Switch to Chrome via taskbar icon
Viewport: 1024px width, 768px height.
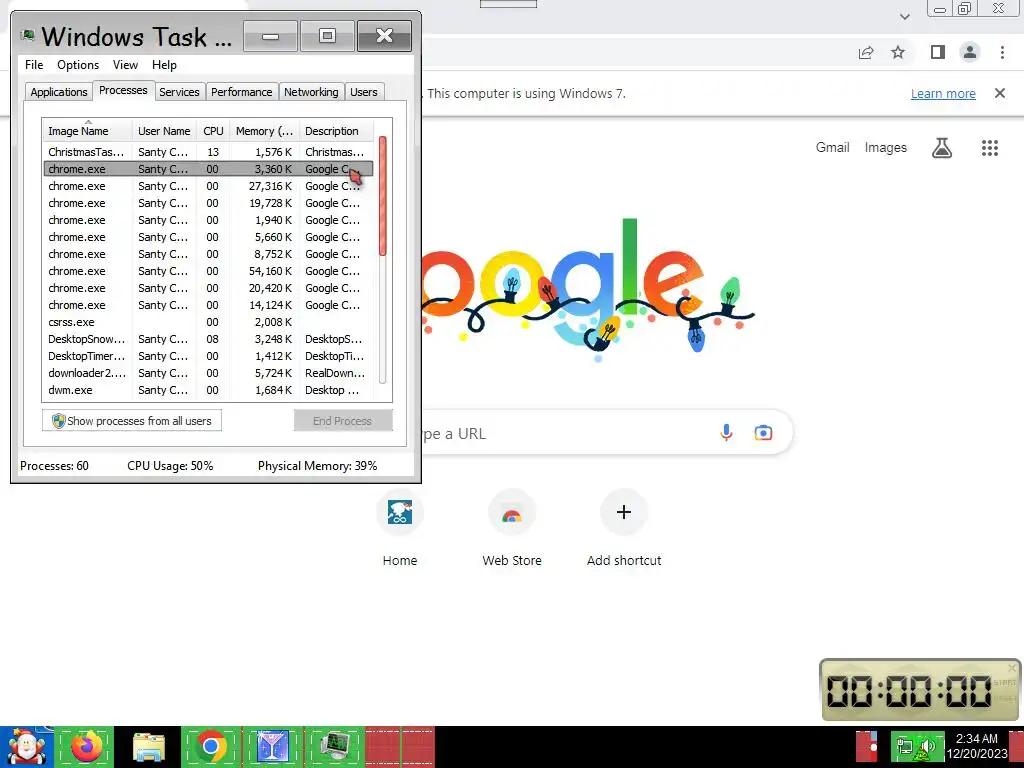tap(211, 746)
